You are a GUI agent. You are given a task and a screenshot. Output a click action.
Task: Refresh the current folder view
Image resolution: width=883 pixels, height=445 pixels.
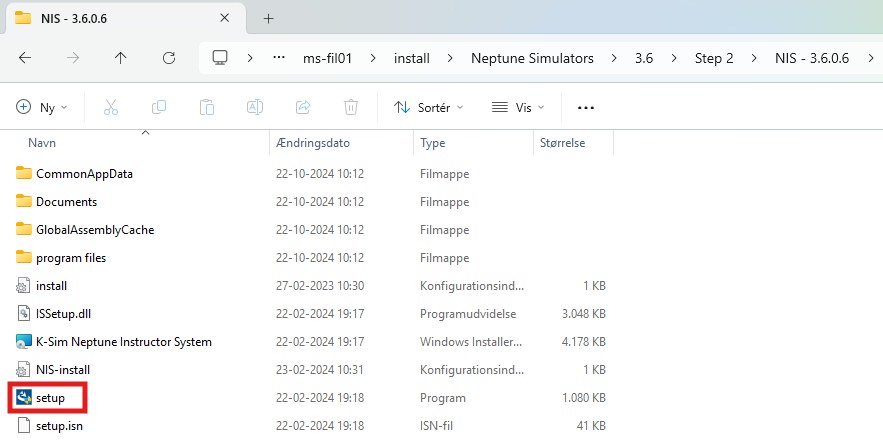tap(169, 58)
